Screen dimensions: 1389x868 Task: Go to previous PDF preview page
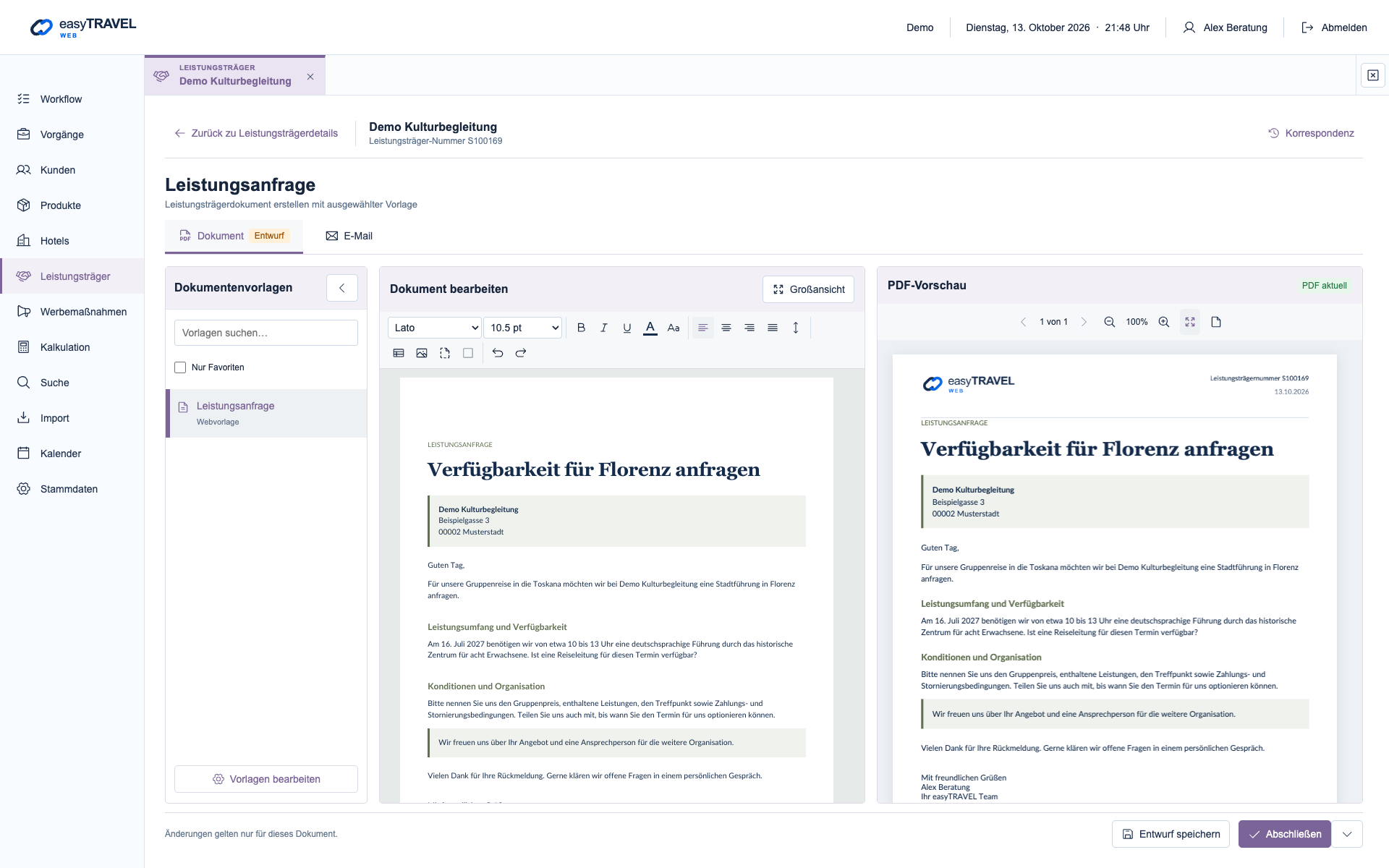[1024, 322]
